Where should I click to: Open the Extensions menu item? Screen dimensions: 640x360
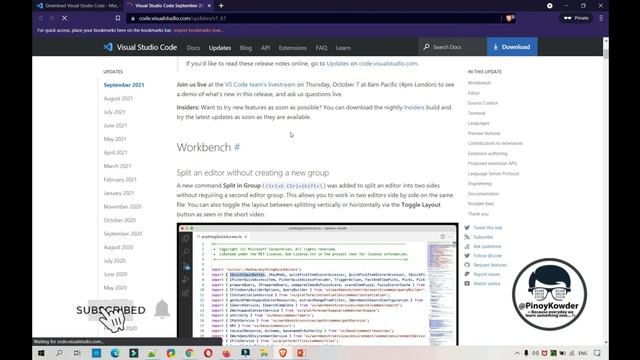click(292, 48)
